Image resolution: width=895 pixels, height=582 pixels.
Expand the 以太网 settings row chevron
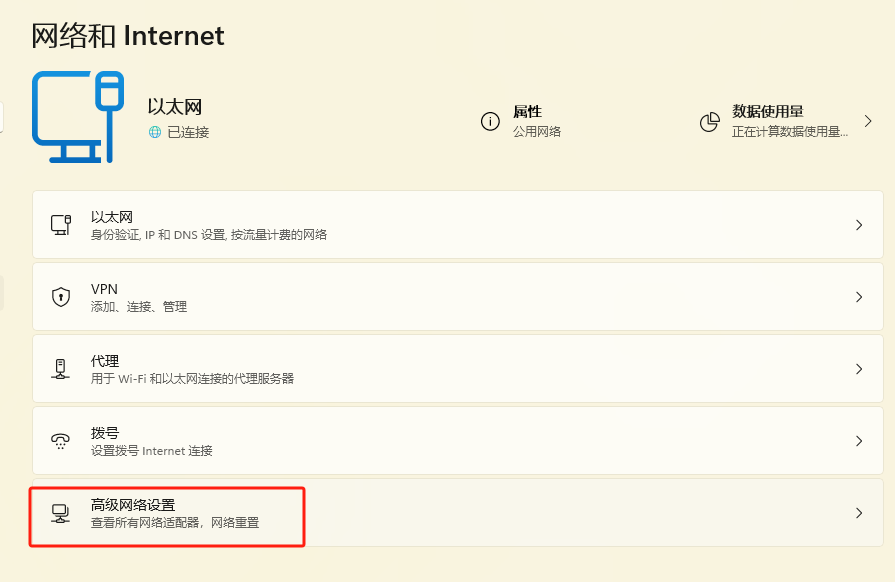click(x=858, y=225)
